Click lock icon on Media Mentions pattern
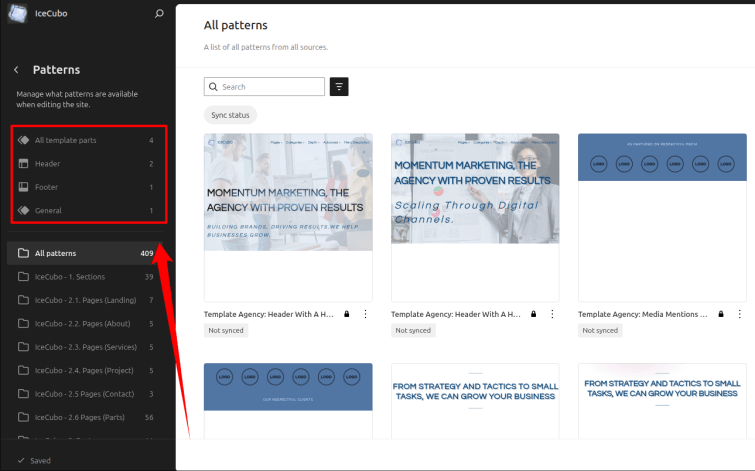Image resolution: width=755 pixels, height=471 pixels. [x=721, y=314]
